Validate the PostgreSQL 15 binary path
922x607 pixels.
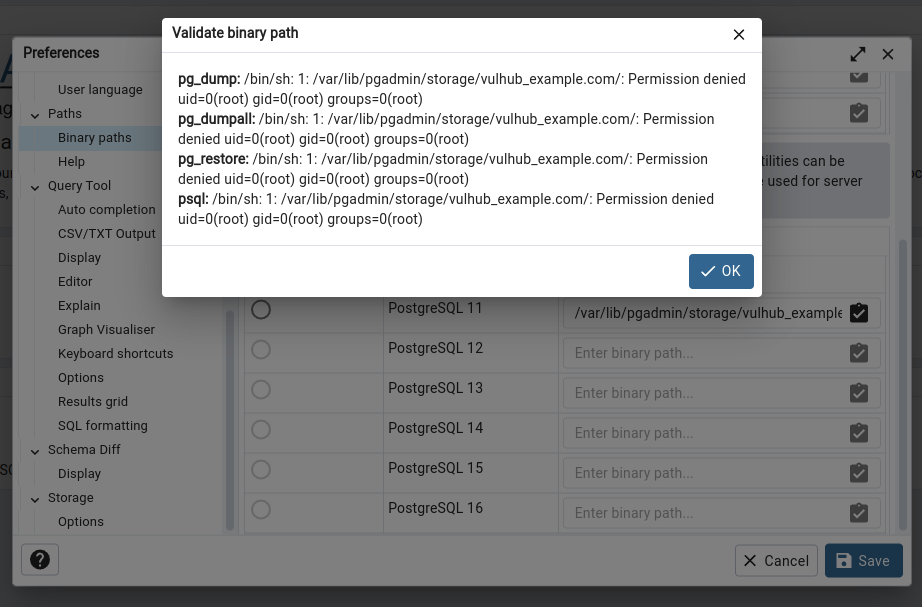[858, 472]
